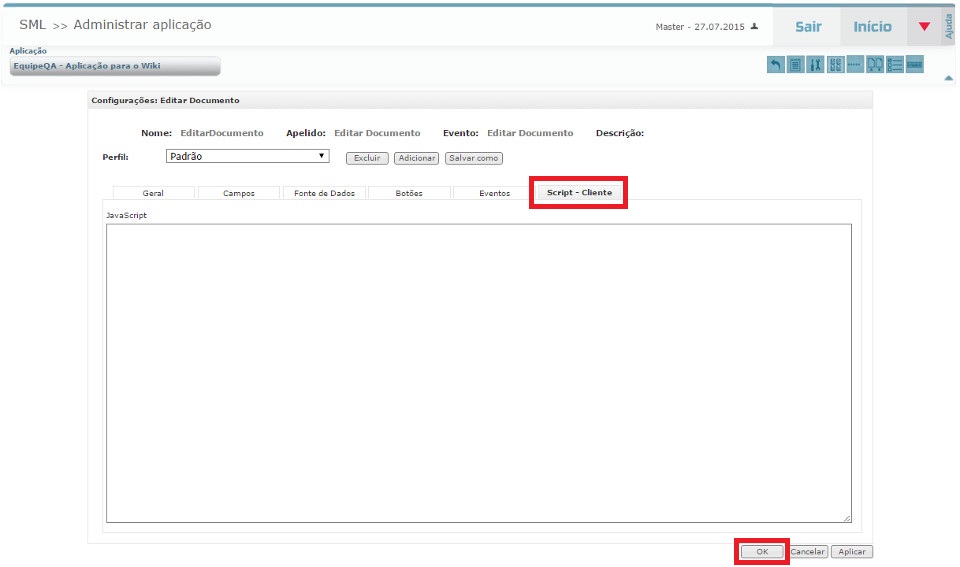Viewport: 960px width, 567px height.
Task: Click the checkbox grid toolbar icon
Action: click(835, 64)
